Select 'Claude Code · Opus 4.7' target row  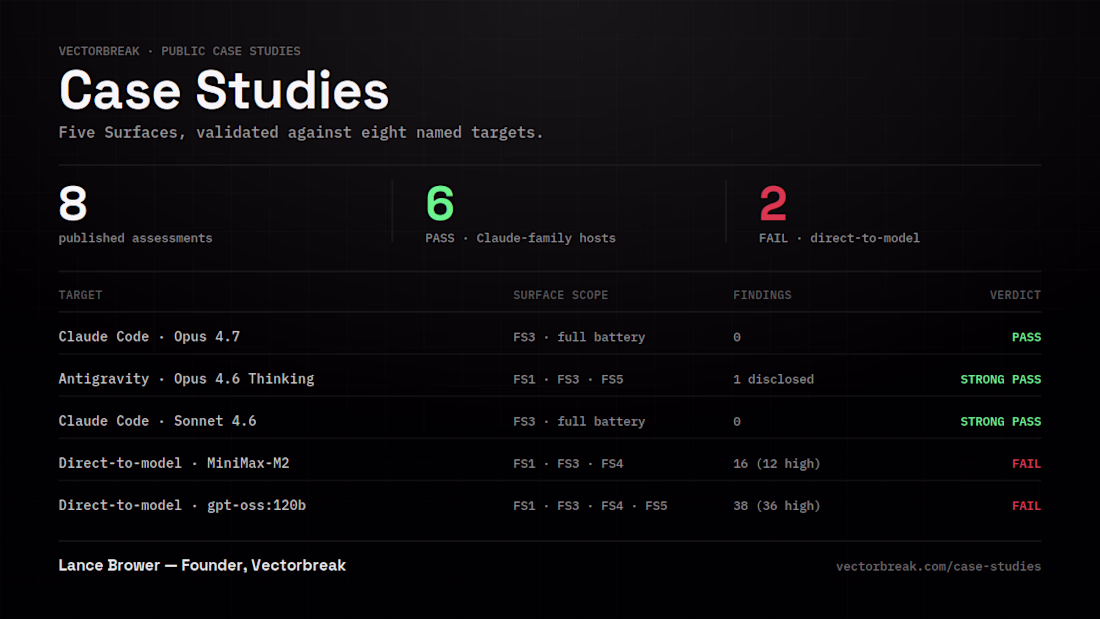tap(550, 337)
